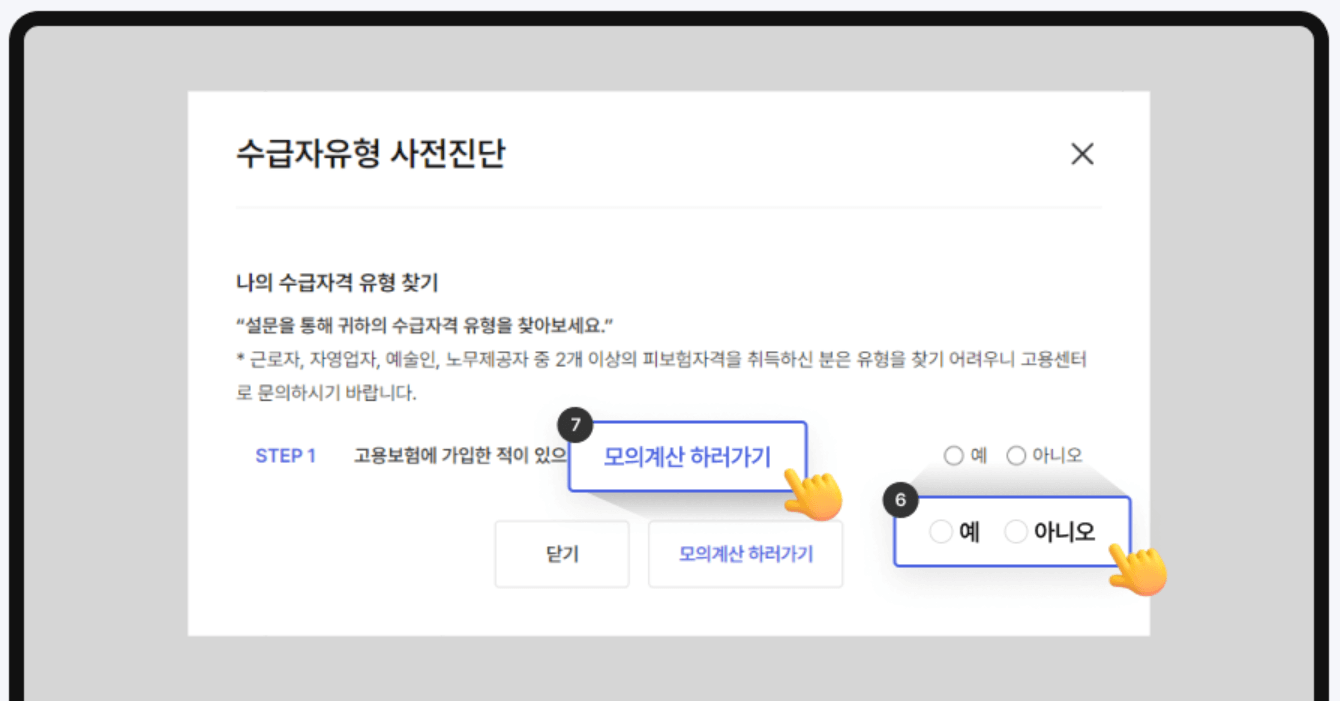This screenshot has height=716, width=1340.
Task: Select 예 inside the highlighted callout box
Action: point(941,531)
